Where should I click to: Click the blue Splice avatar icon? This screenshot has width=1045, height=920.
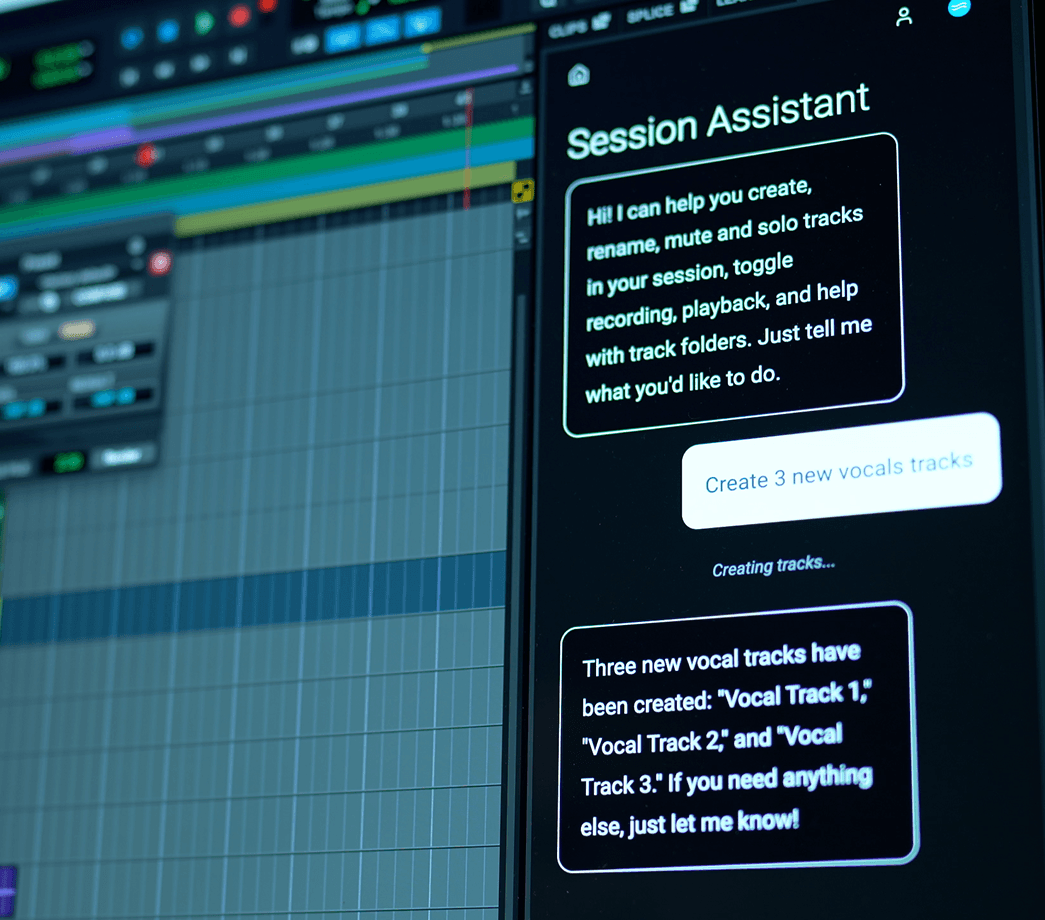click(x=960, y=11)
